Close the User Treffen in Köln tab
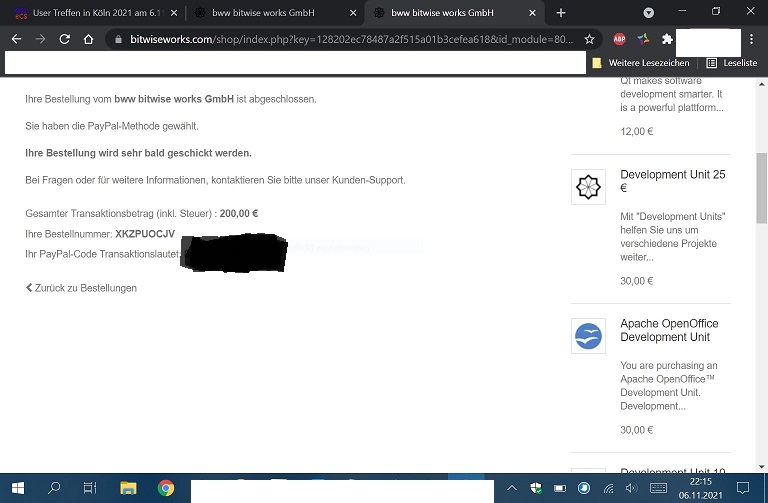Image resolution: width=768 pixels, height=503 pixels. pyautogui.click(x=174, y=13)
